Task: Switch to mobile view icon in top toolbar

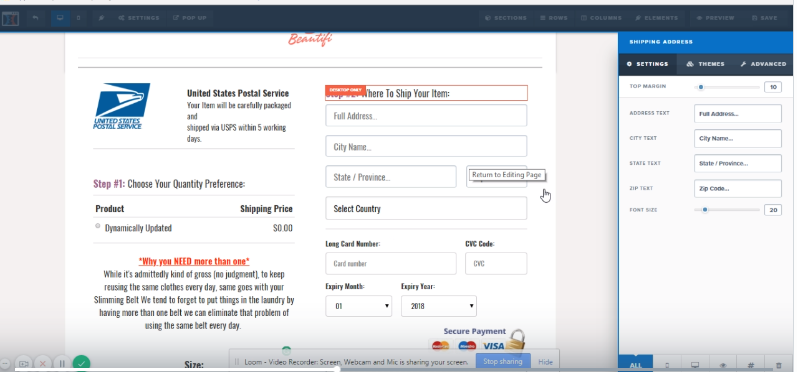Action: pyautogui.click(x=78, y=18)
